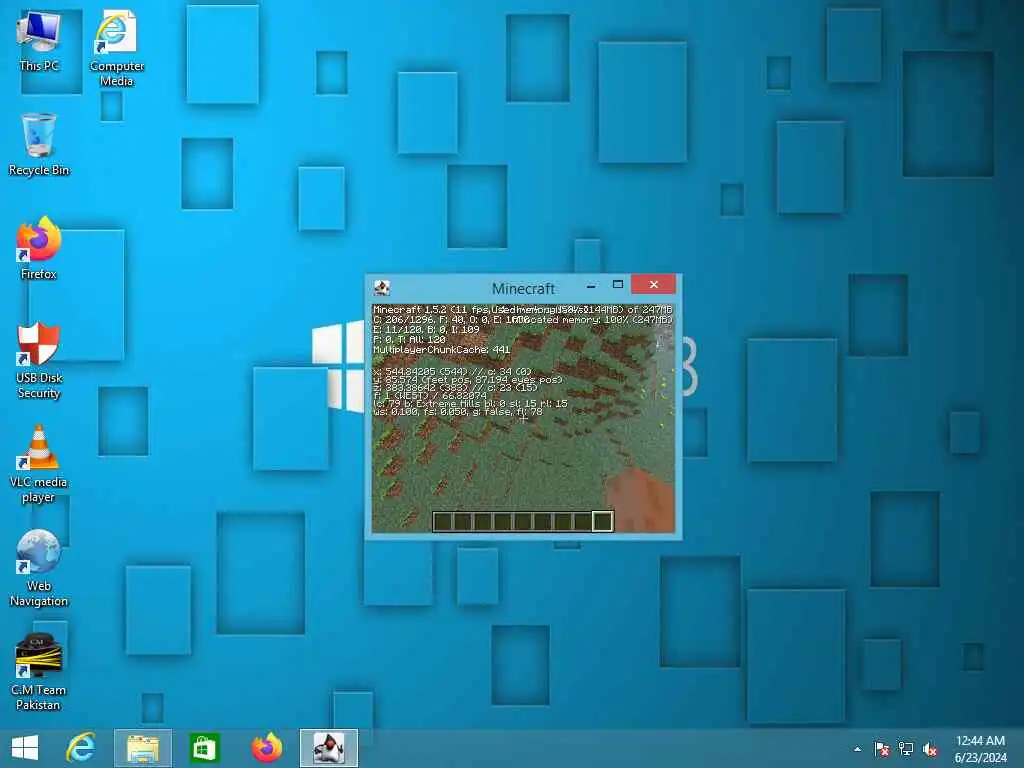Image resolution: width=1024 pixels, height=768 pixels.
Task: Open Internet Explorer from the taskbar
Action: click(x=81, y=748)
